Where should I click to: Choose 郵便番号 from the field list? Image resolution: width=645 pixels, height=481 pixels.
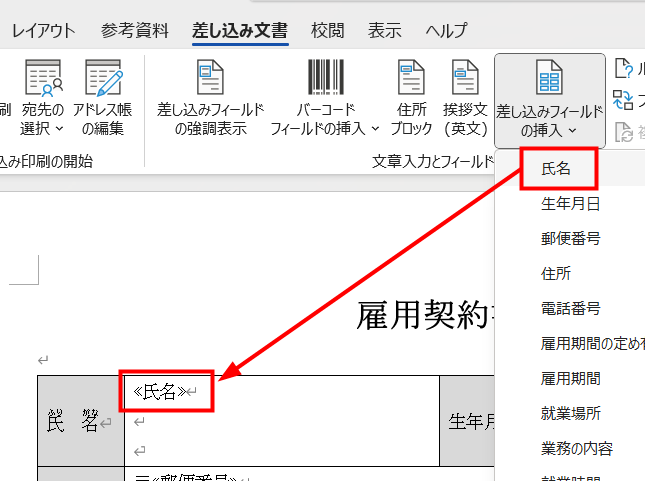coord(571,238)
